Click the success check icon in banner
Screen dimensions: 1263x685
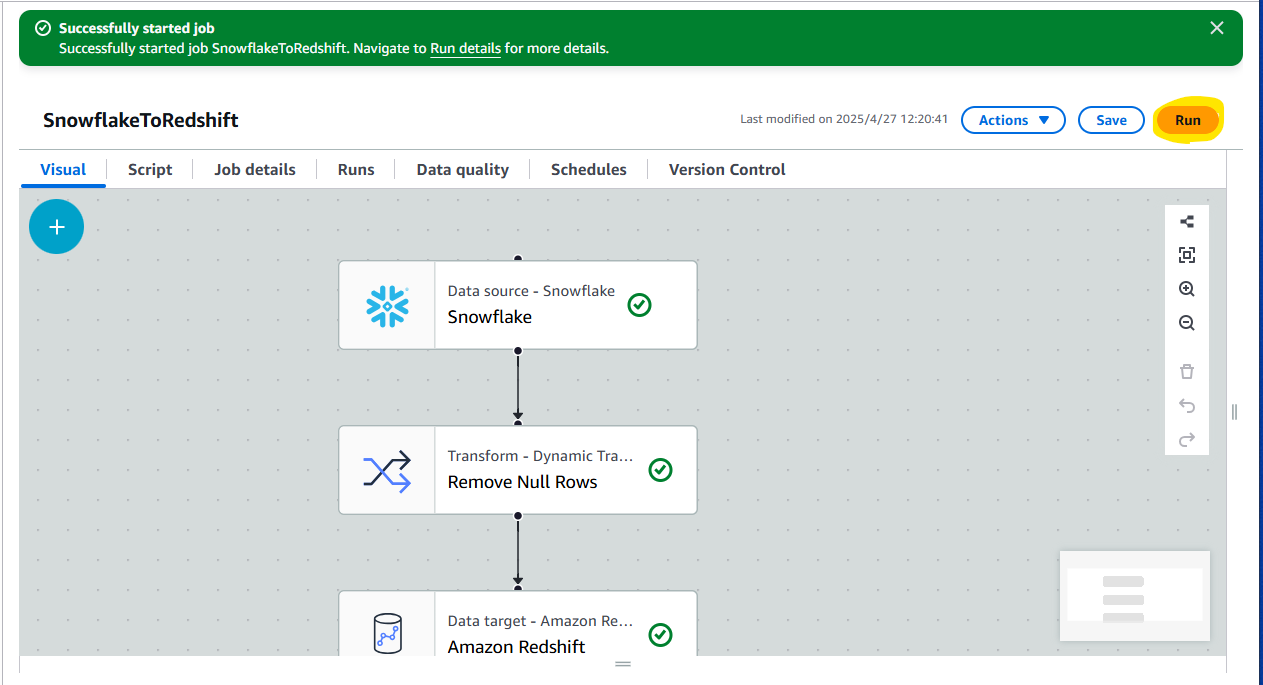43,28
